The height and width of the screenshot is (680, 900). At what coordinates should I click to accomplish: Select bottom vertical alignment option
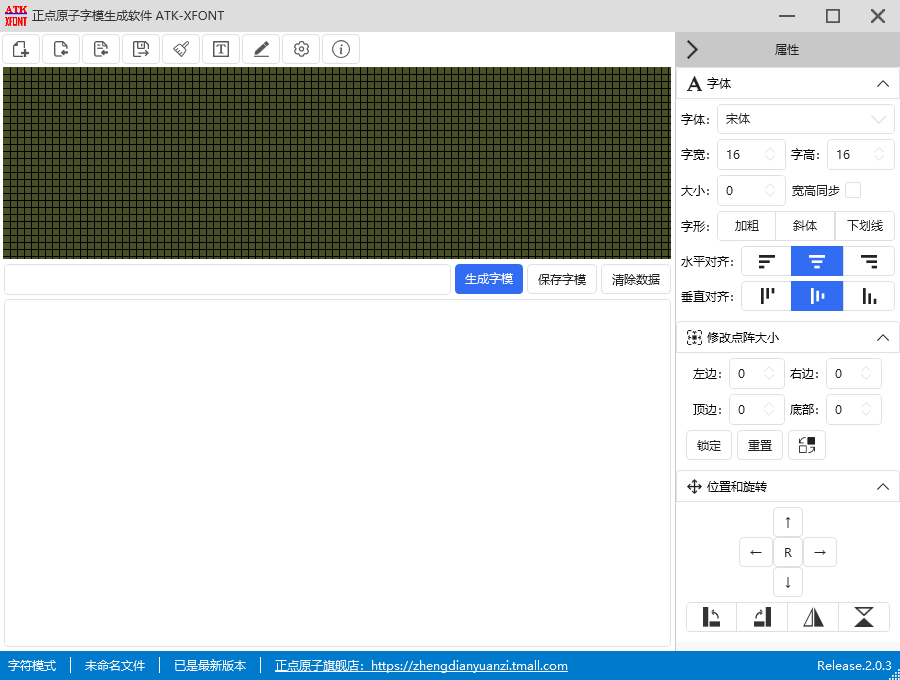click(869, 296)
